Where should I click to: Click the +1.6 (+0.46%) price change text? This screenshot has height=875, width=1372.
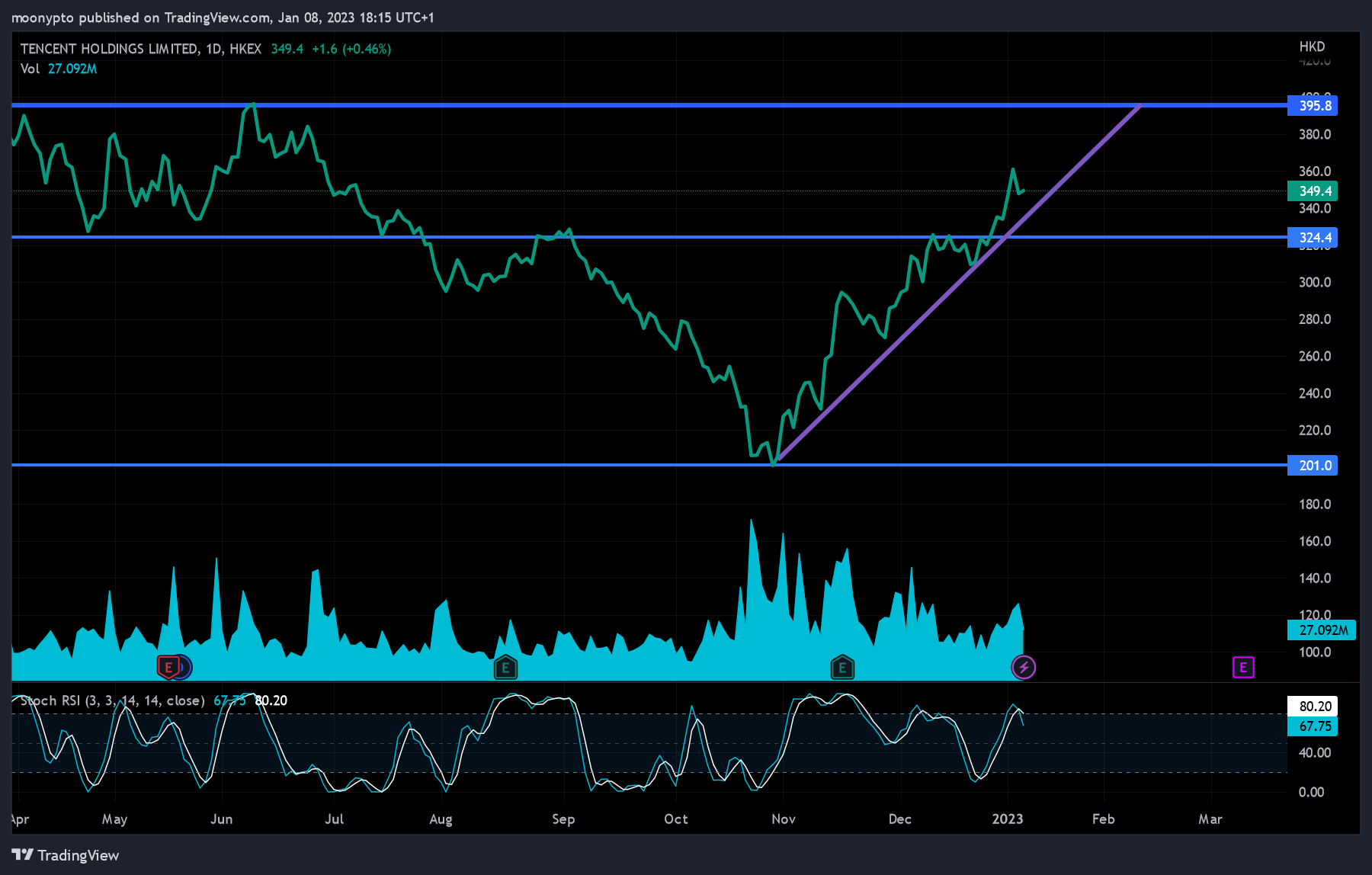coord(351,49)
